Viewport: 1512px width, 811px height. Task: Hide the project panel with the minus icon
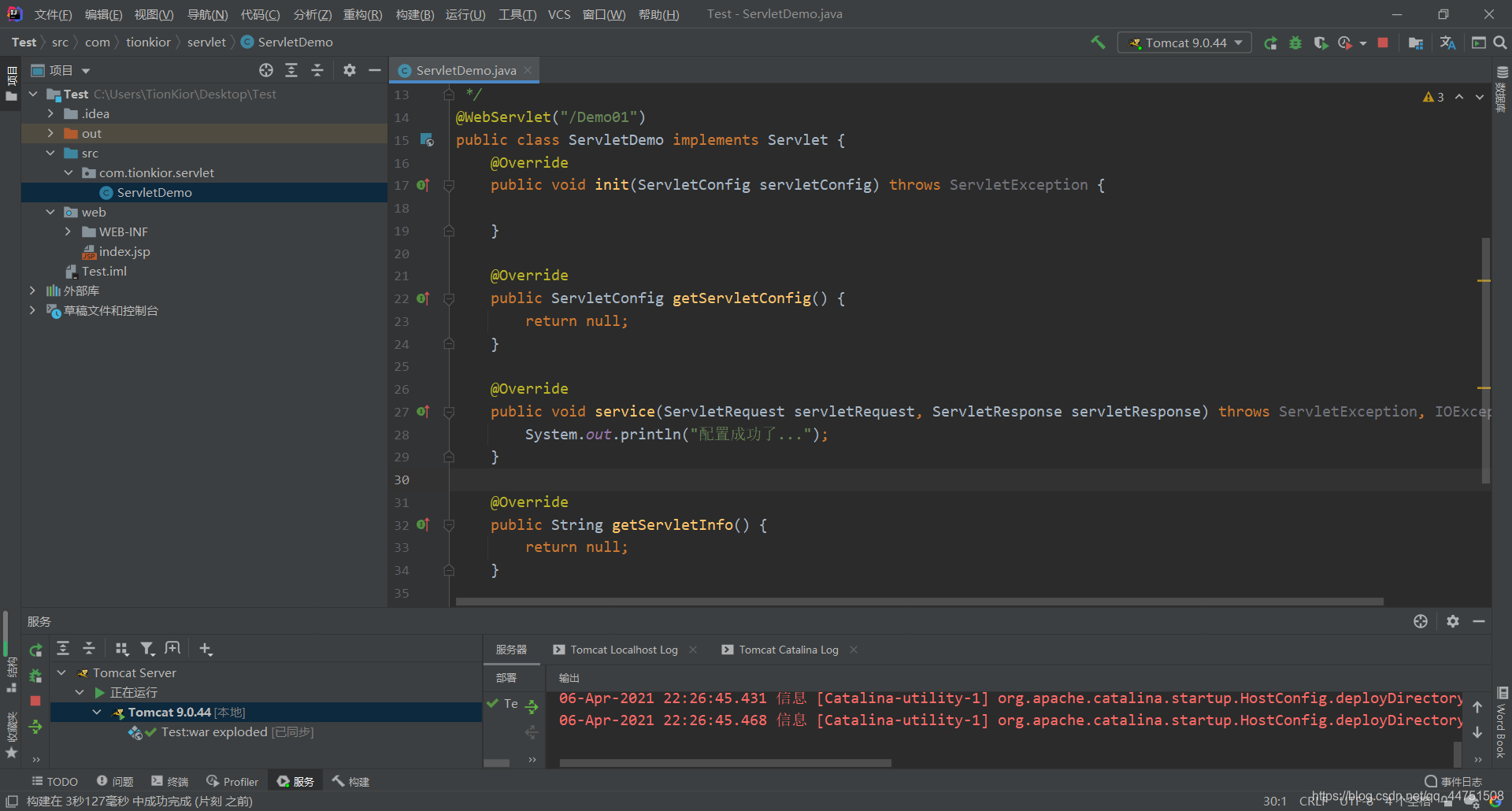click(375, 70)
